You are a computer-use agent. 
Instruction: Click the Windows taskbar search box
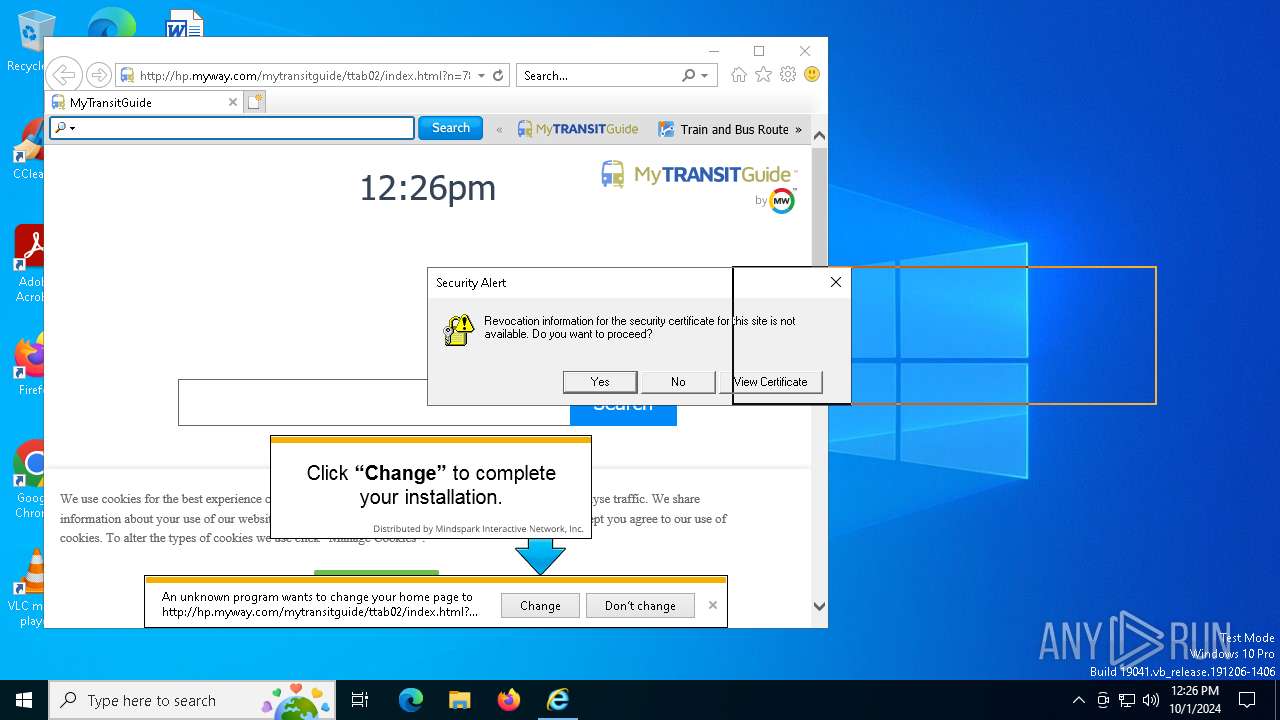[x=194, y=700]
